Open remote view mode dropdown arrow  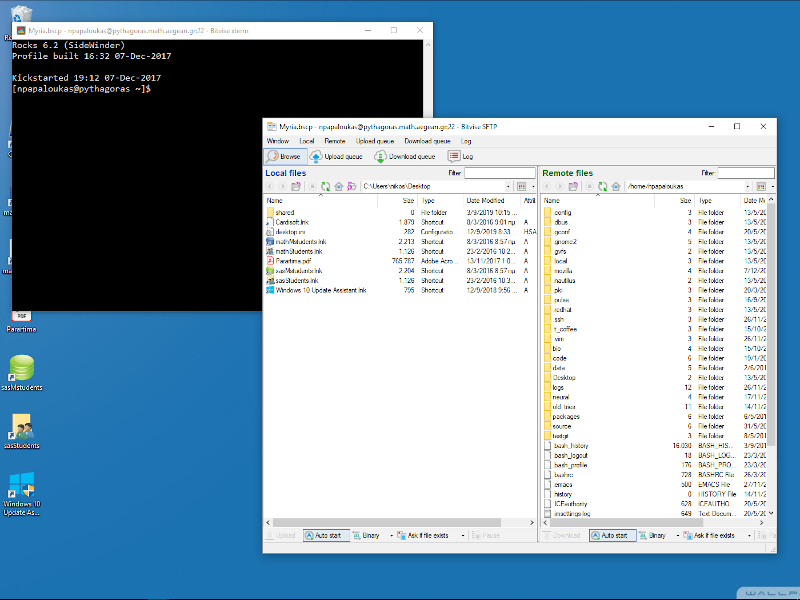(772, 186)
